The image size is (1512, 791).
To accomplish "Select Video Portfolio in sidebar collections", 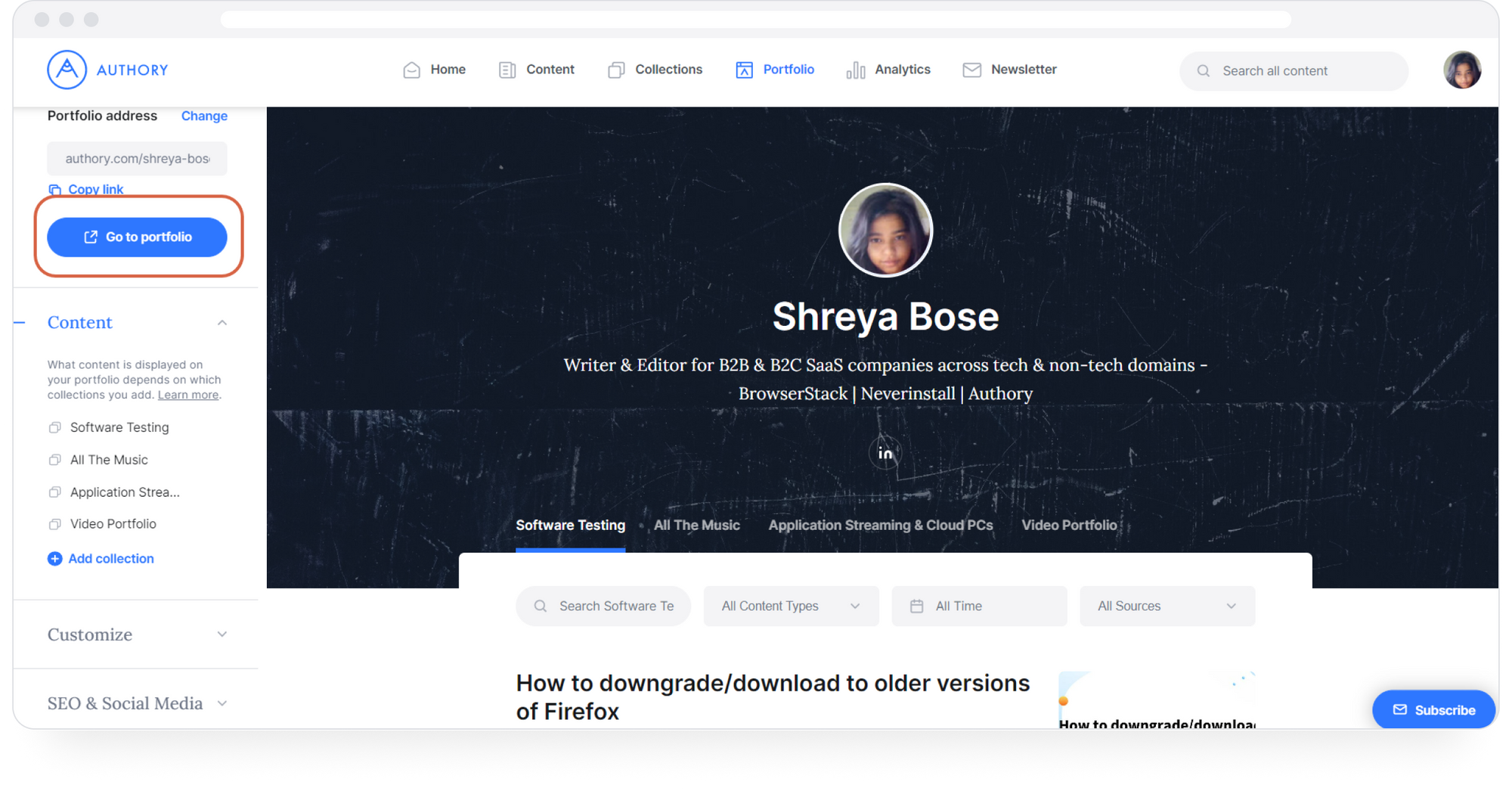I will (113, 524).
